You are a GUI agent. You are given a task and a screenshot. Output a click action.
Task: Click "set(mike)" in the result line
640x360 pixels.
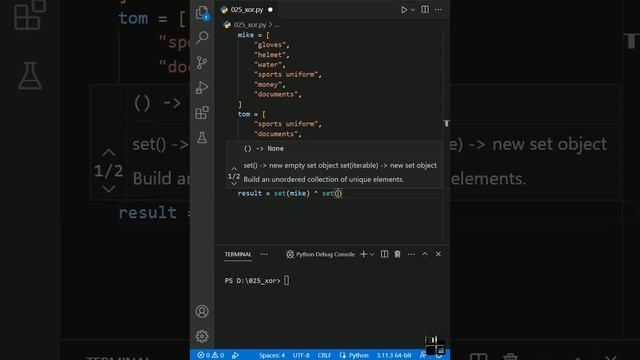291,193
